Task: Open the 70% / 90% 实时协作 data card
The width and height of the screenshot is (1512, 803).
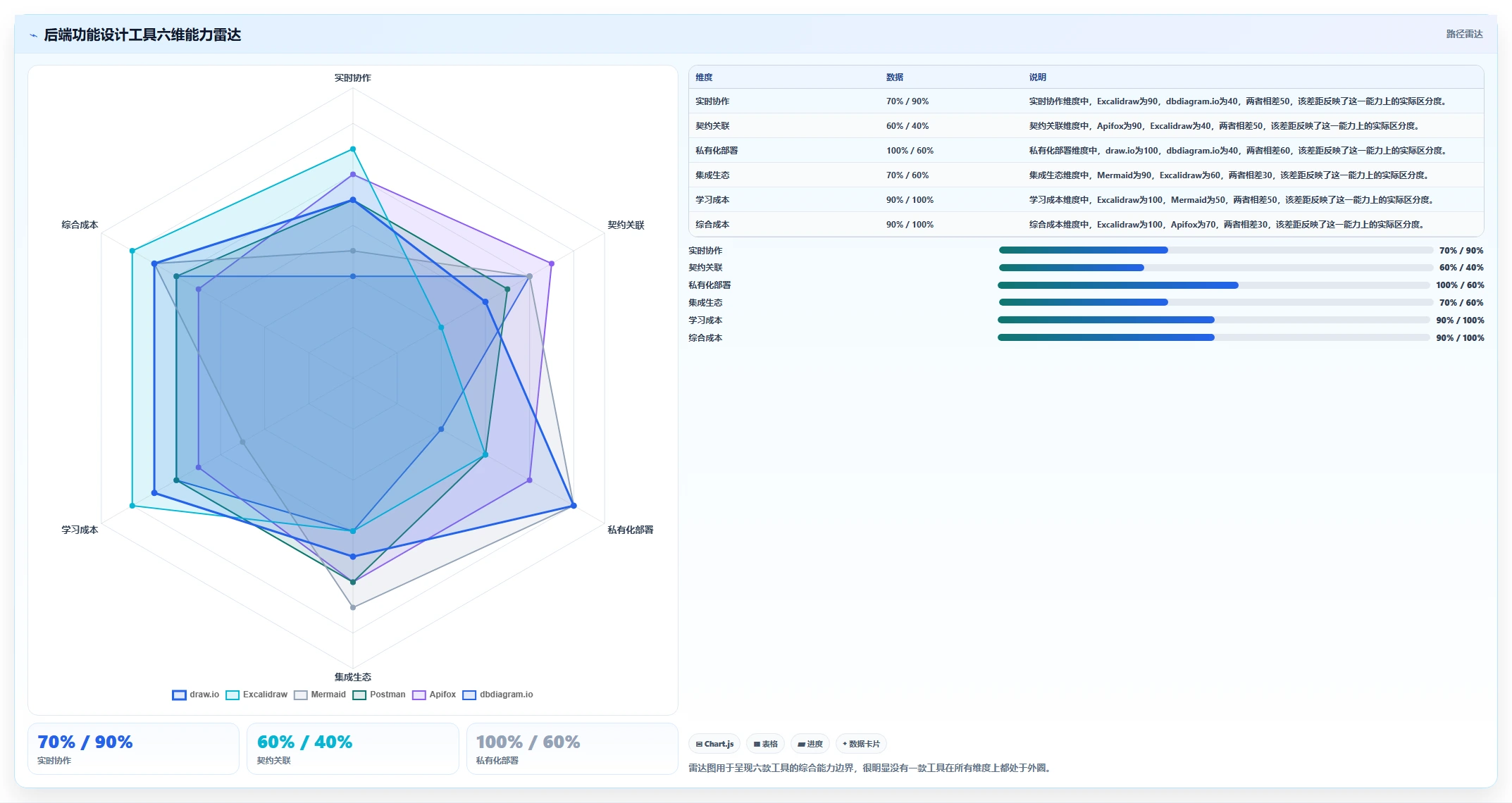Action: [x=133, y=749]
